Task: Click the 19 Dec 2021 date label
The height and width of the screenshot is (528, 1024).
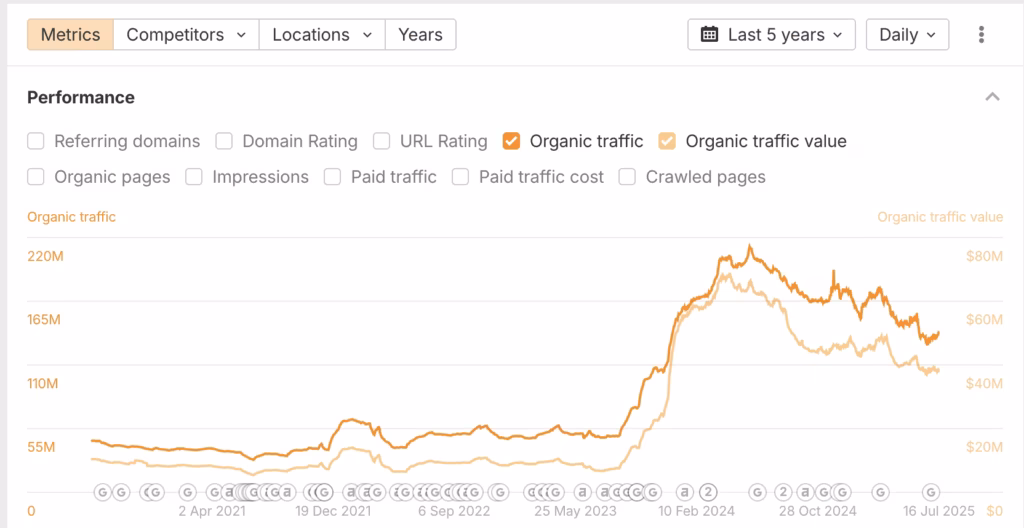Action: click(x=334, y=511)
